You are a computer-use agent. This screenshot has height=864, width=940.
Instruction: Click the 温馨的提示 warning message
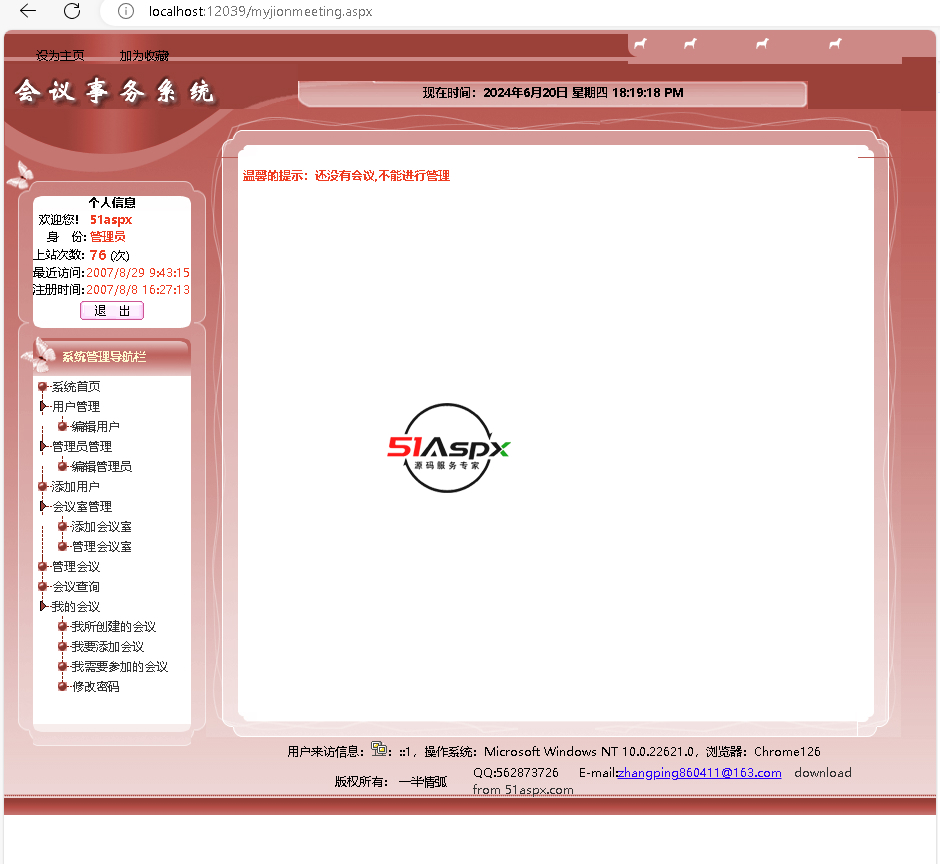pyautogui.click(x=346, y=176)
